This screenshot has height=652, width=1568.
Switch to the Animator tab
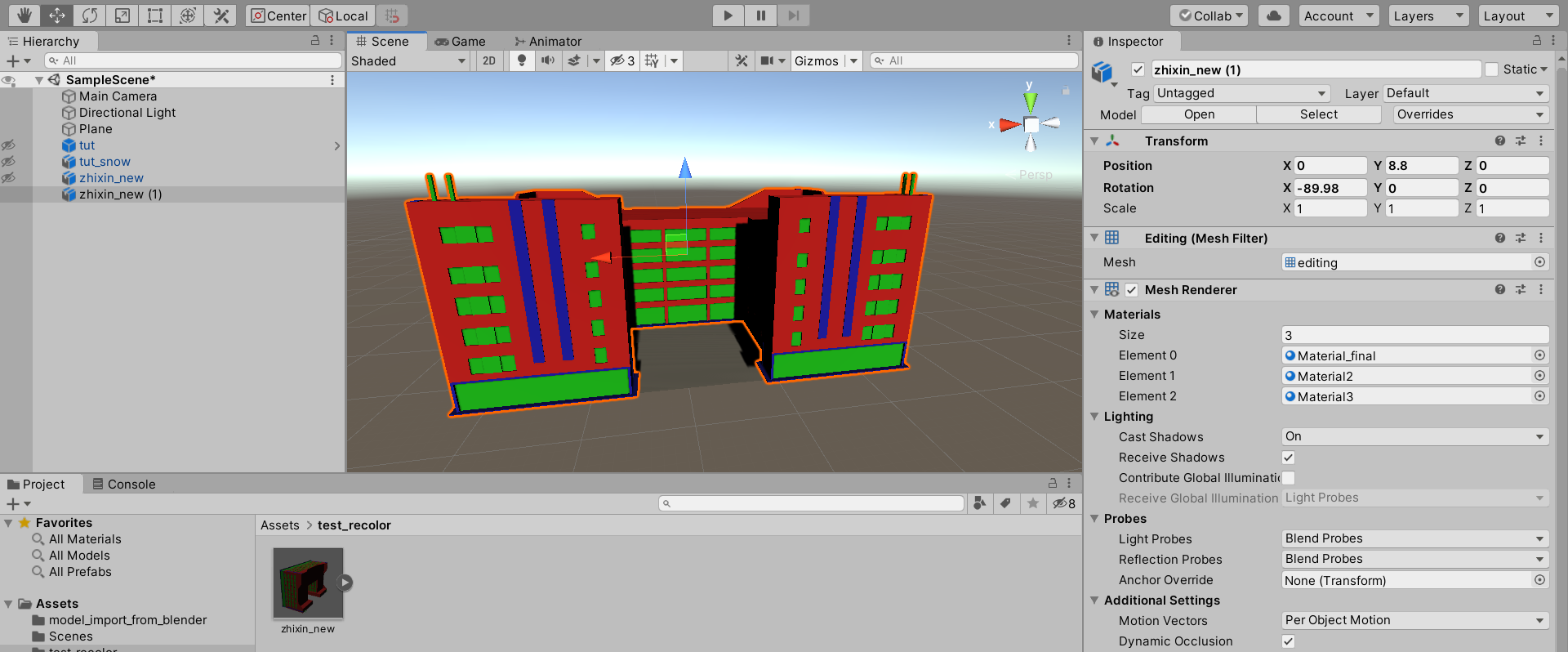coord(548,41)
